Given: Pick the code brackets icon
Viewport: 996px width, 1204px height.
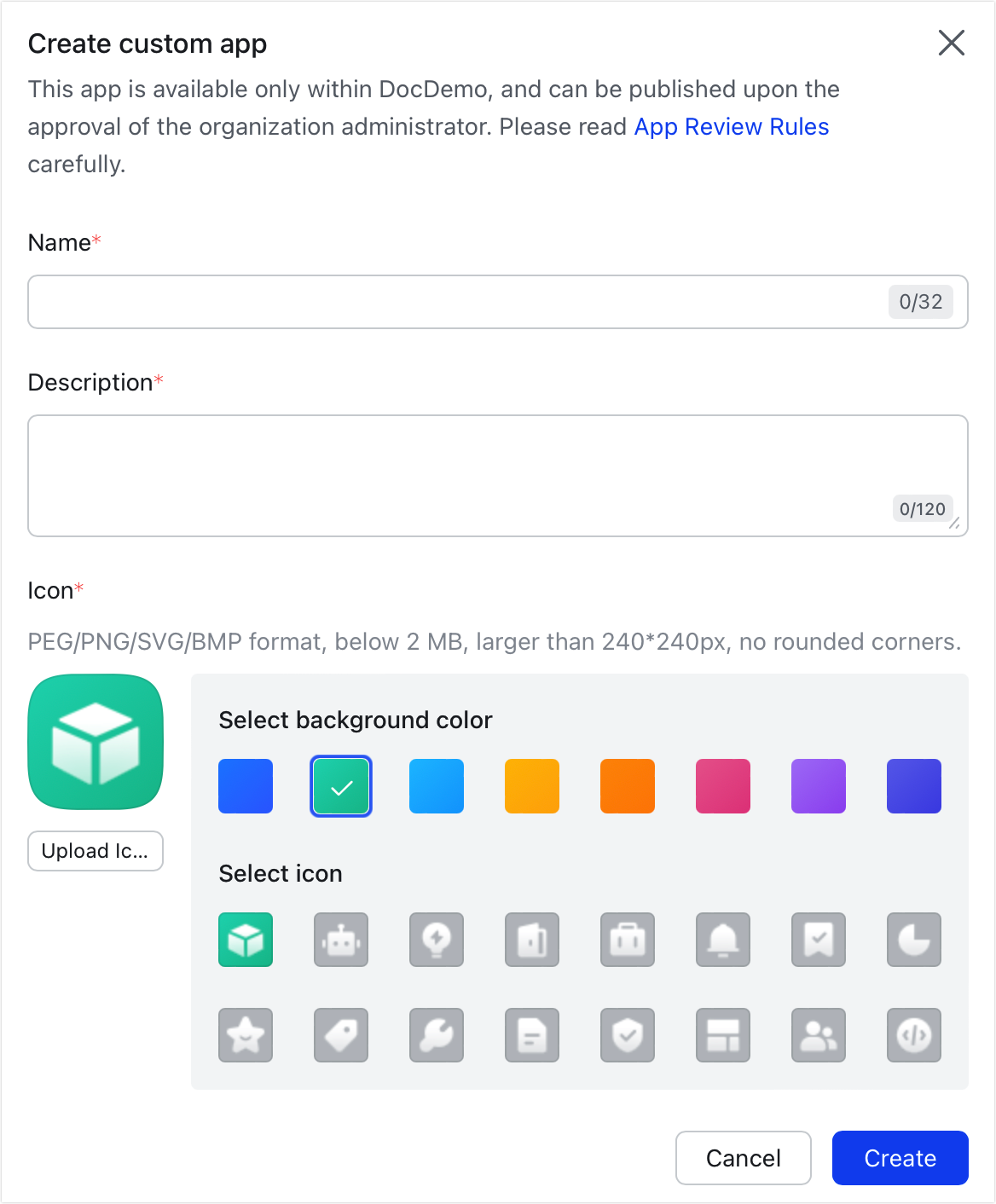Looking at the screenshot, I should tap(914, 1035).
